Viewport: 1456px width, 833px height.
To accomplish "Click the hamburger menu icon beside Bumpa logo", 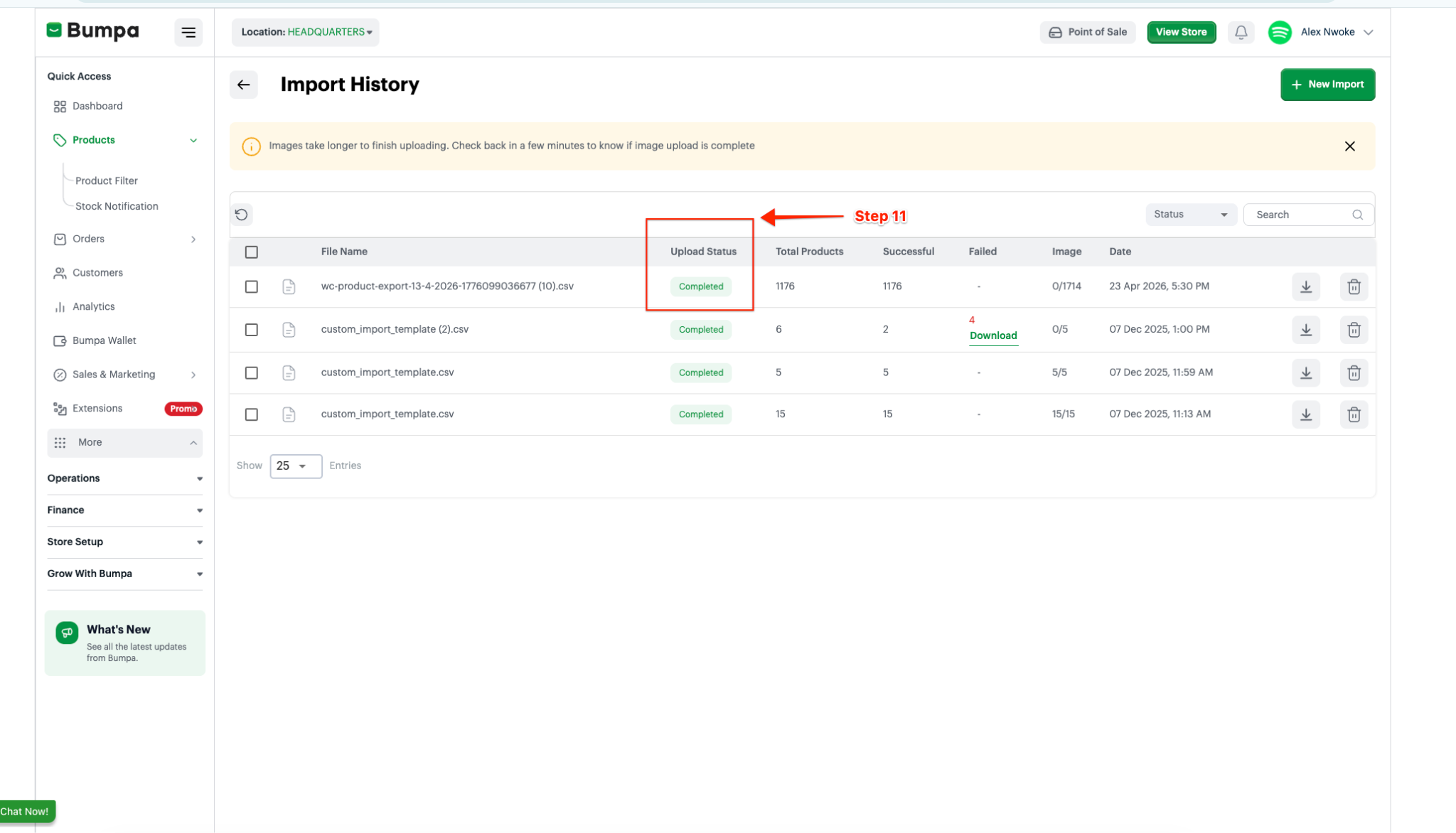I will click(188, 32).
